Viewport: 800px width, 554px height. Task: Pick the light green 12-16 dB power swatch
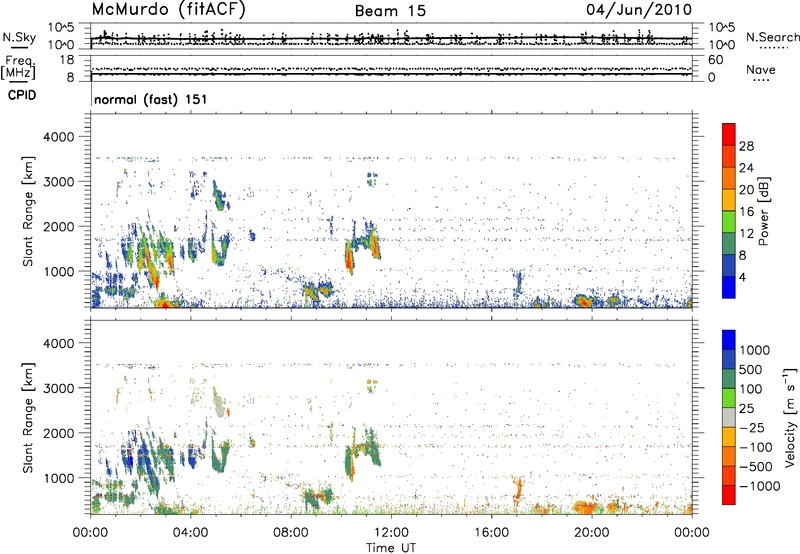(x=729, y=222)
